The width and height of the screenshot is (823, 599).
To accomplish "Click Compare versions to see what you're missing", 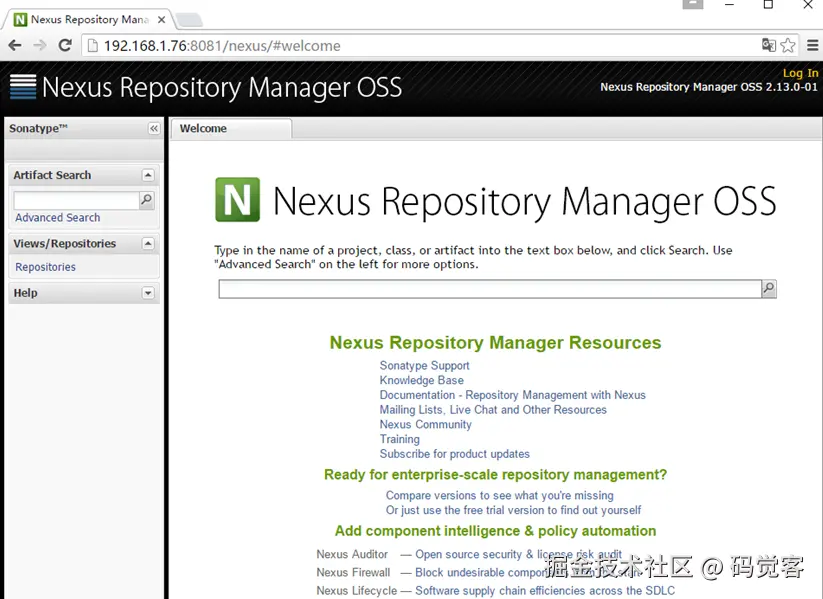I will tap(500, 496).
